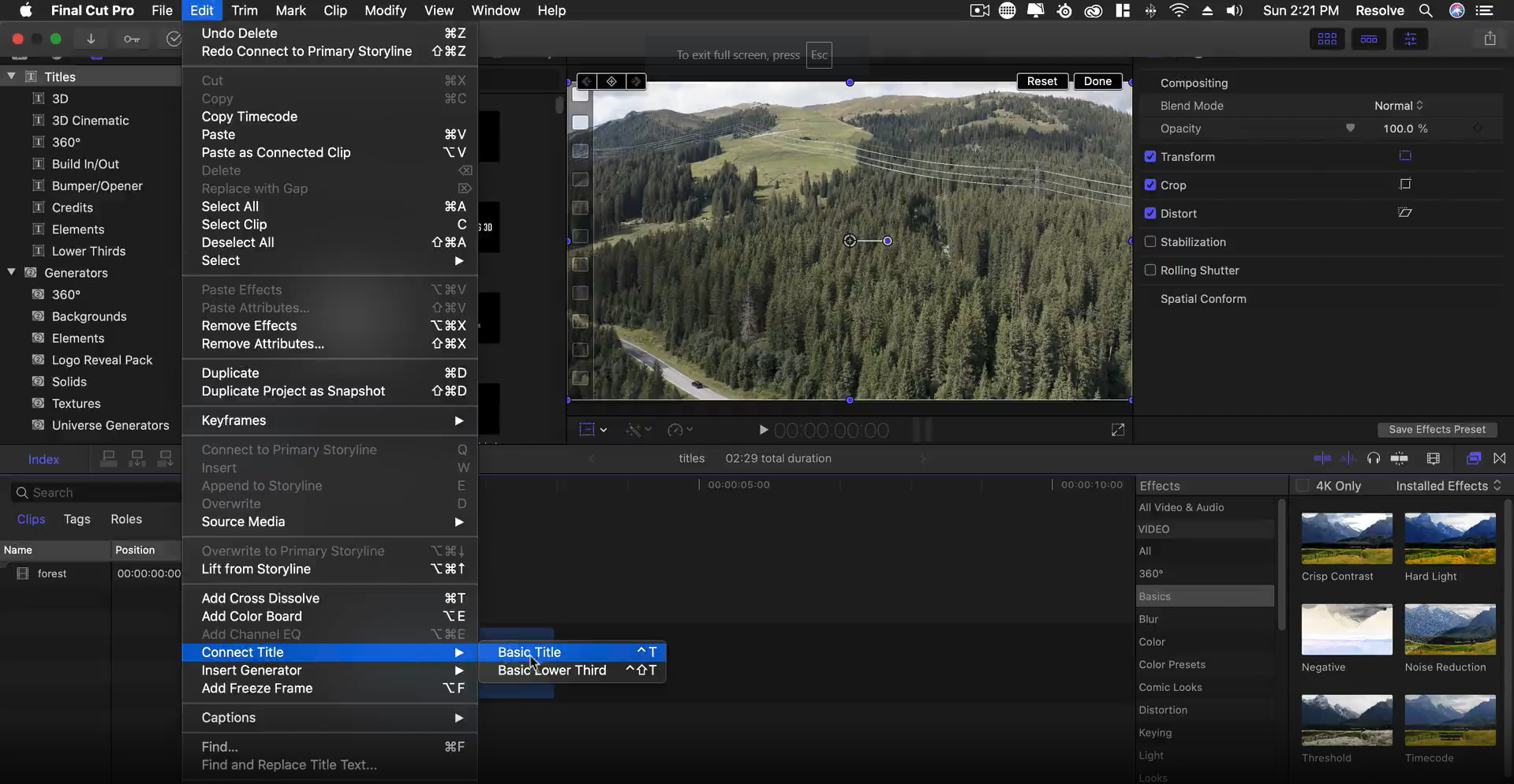The height and width of the screenshot is (784, 1514).
Task: Collapse the Generators disclosure triangle
Action: [11, 272]
